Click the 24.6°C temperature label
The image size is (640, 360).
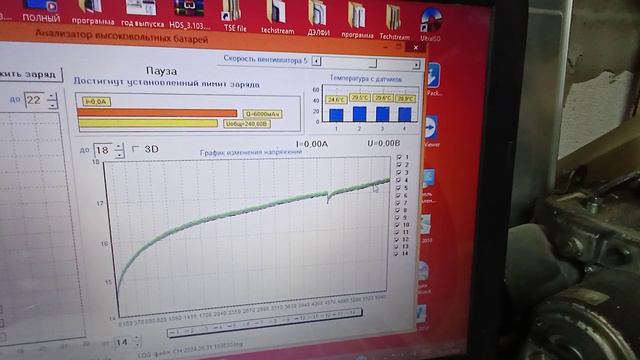(336, 99)
